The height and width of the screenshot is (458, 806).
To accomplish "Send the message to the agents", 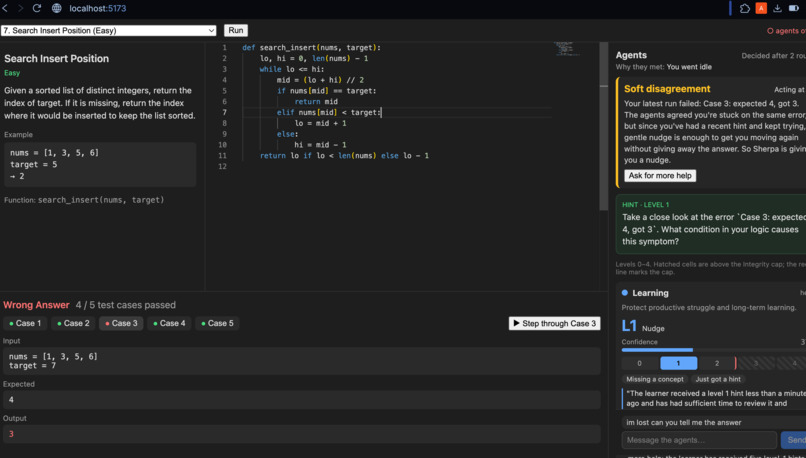I will (x=794, y=440).
